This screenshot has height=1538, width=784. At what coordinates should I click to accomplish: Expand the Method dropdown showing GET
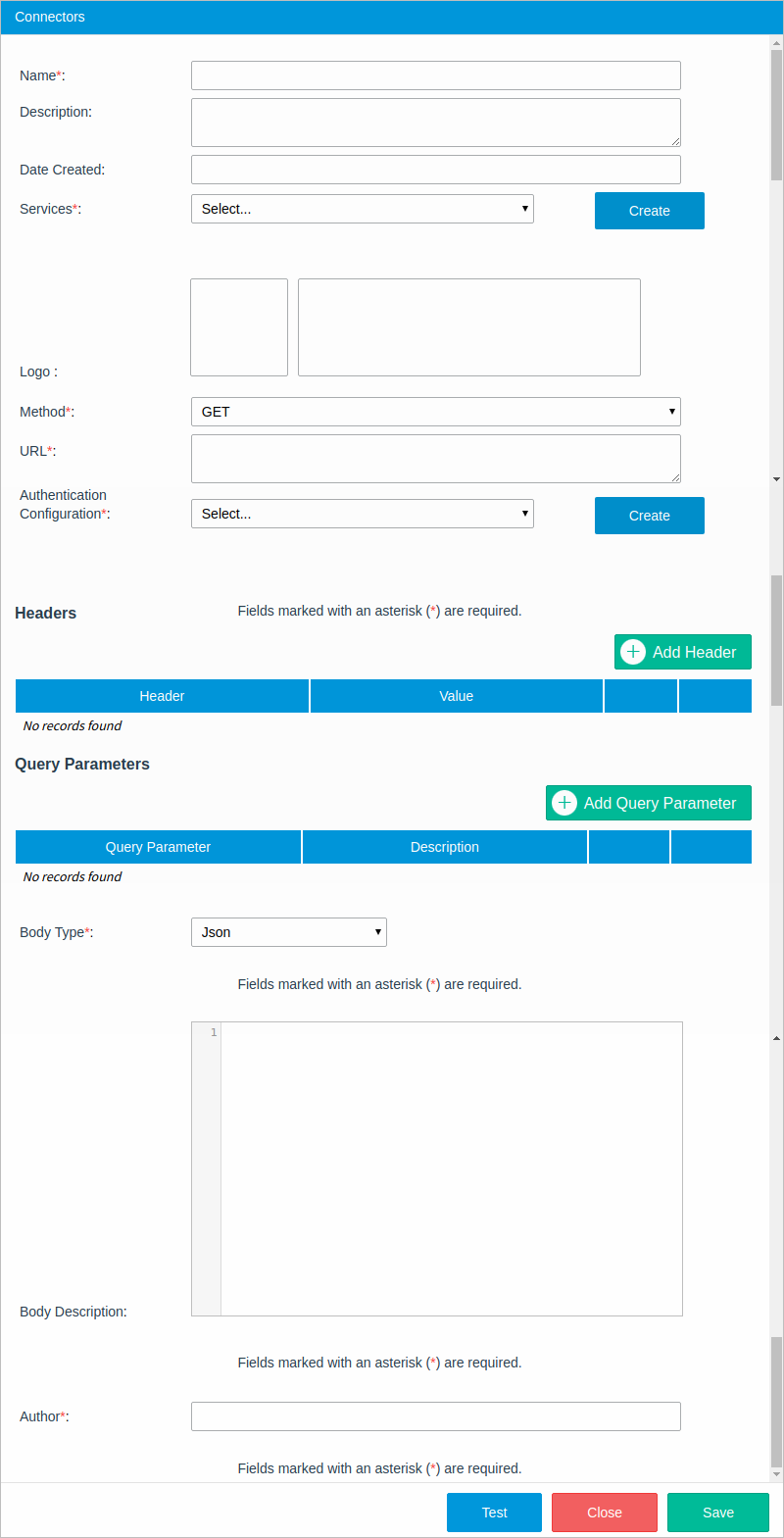tap(435, 412)
